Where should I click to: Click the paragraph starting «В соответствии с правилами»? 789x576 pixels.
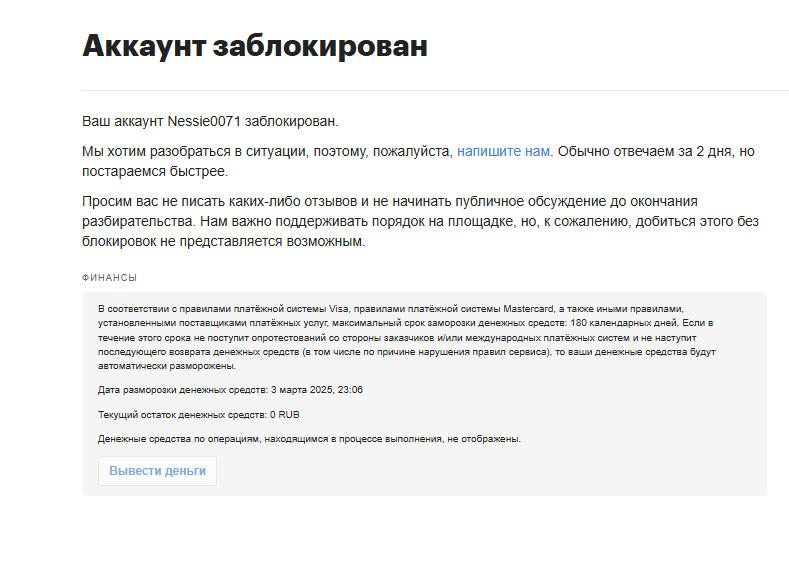tap(407, 337)
